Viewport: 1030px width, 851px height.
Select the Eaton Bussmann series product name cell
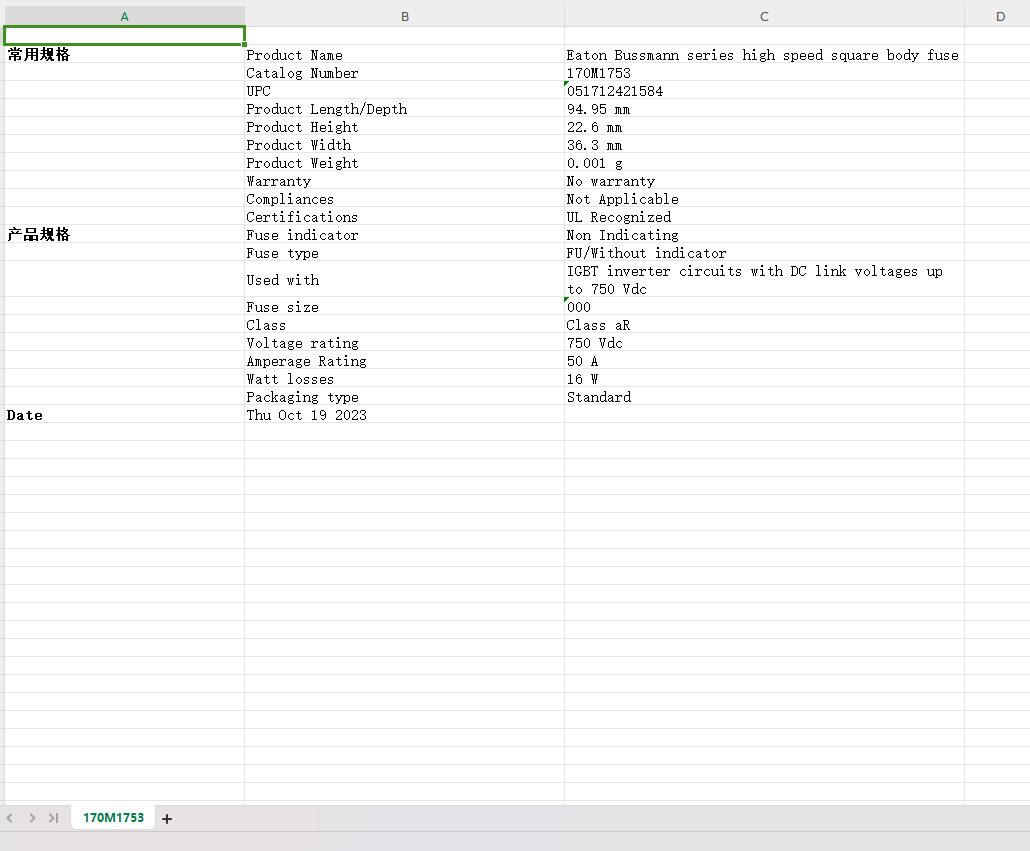(764, 55)
